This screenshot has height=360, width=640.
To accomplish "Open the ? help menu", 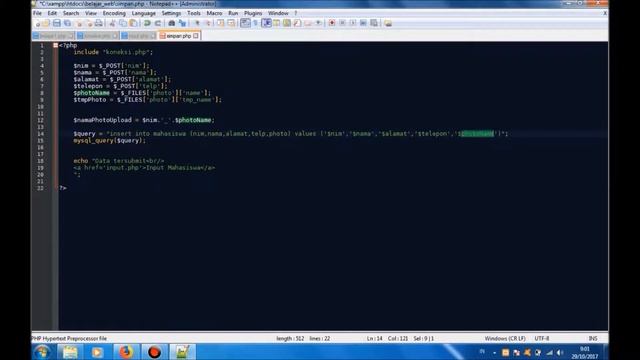I will (296, 13).
